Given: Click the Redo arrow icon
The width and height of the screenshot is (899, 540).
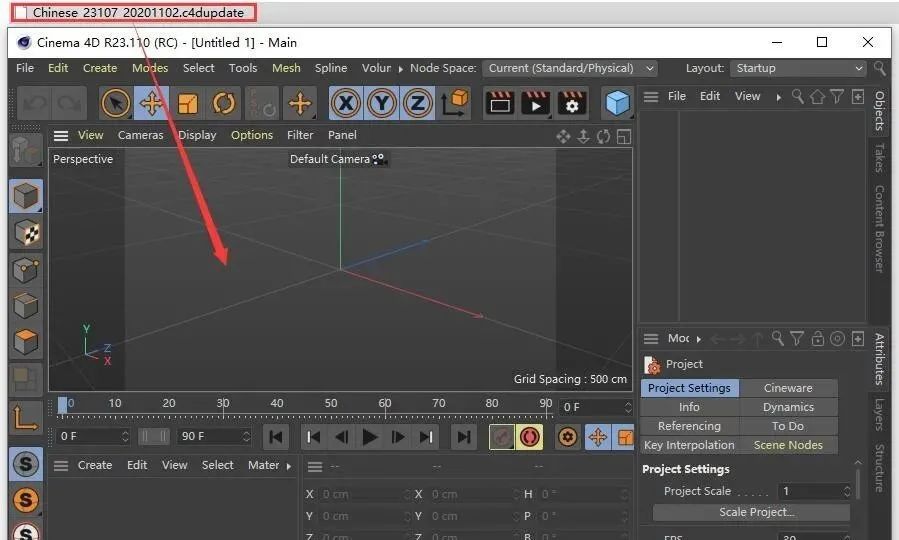Looking at the screenshot, I should click(x=69, y=104).
